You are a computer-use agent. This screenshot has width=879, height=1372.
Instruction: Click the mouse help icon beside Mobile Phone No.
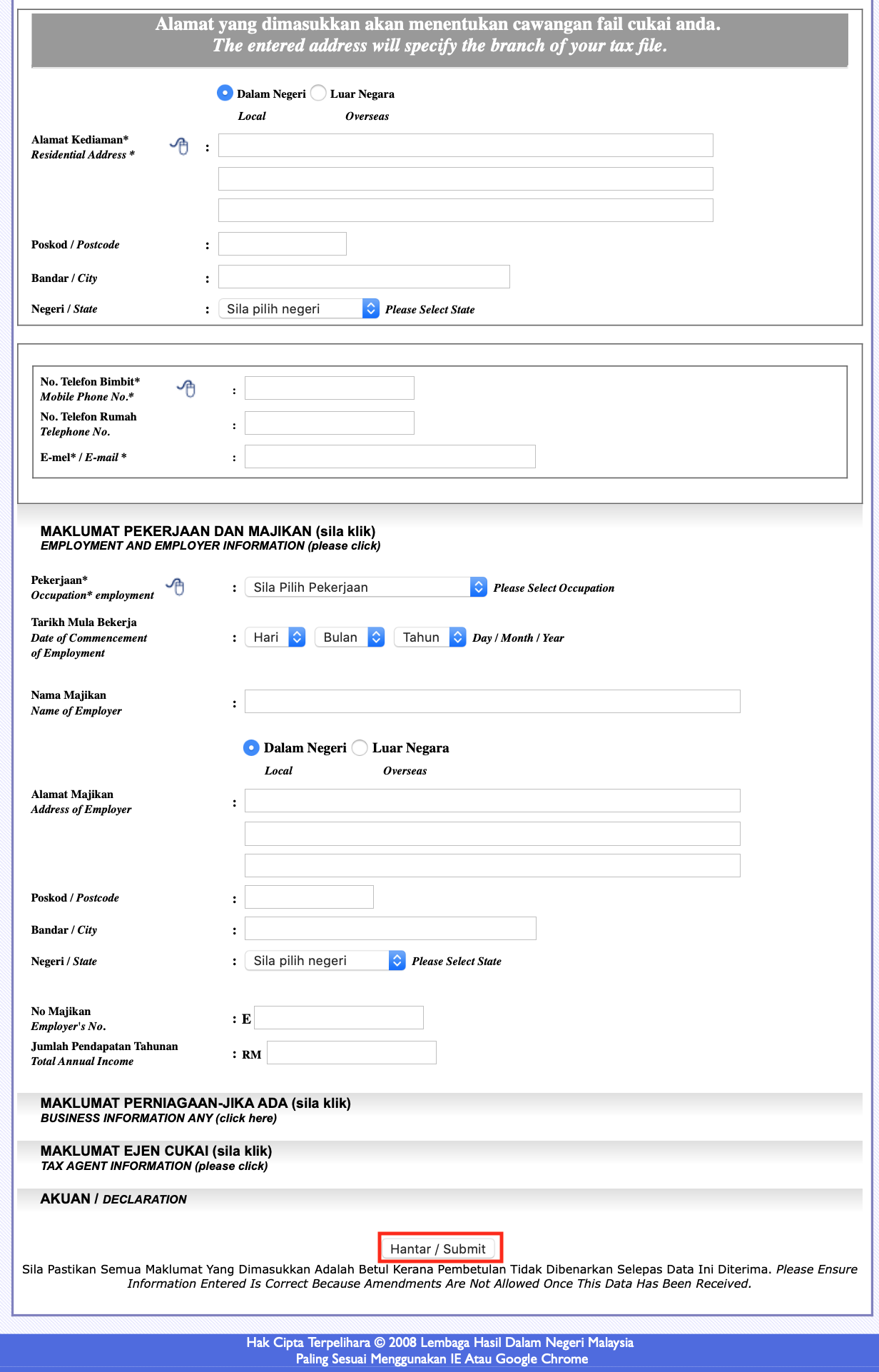tap(186, 388)
